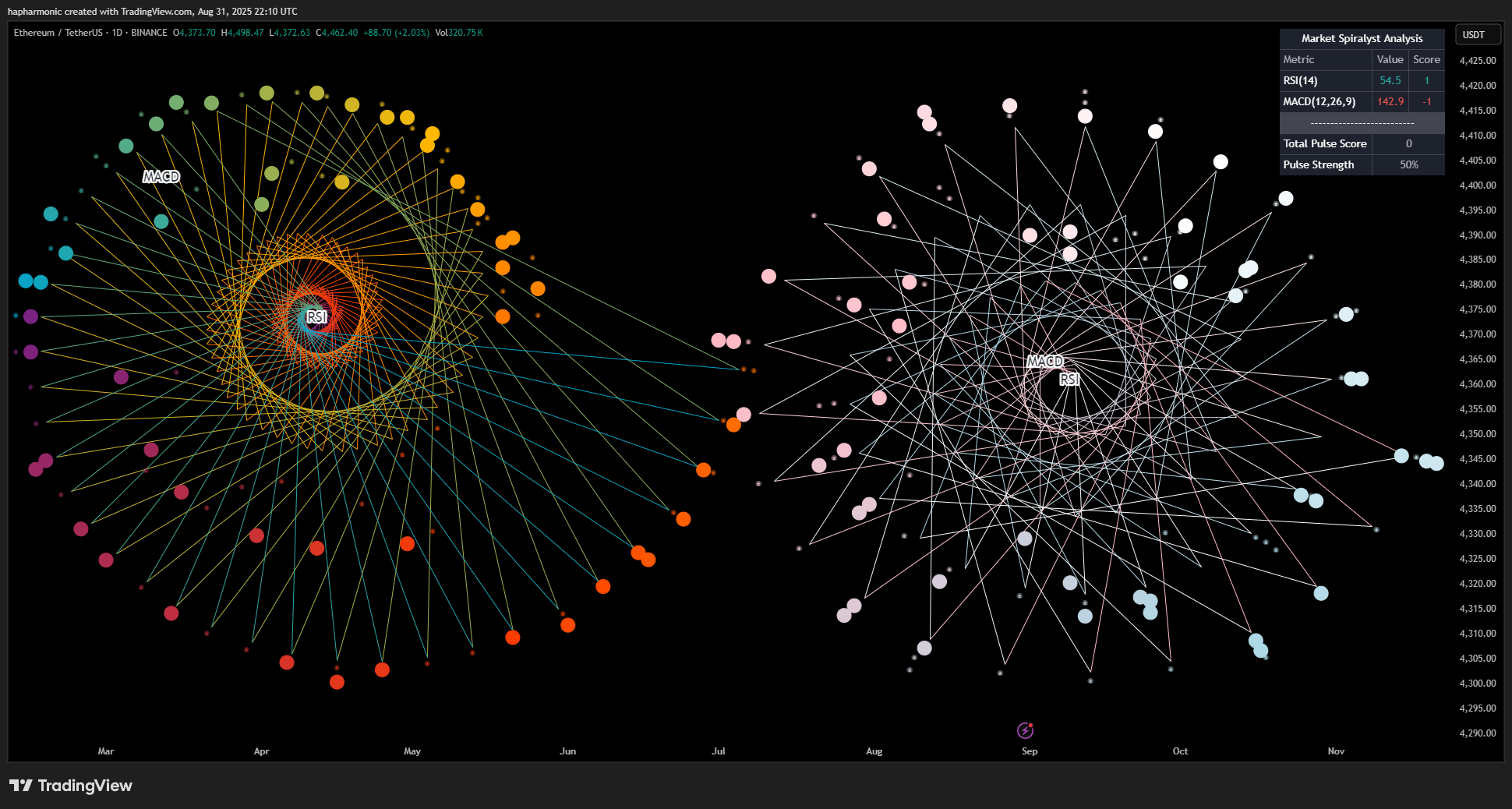Viewport: 1512px width, 809px height.
Task: Click the 4,300.00 price scale label
Action: click(x=1478, y=683)
